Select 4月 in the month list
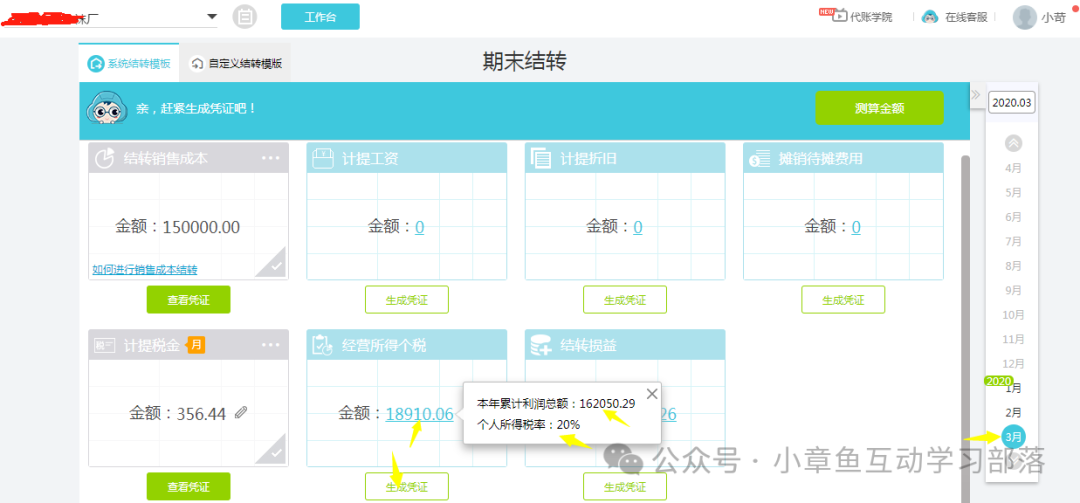1080x503 pixels. click(x=1013, y=168)
